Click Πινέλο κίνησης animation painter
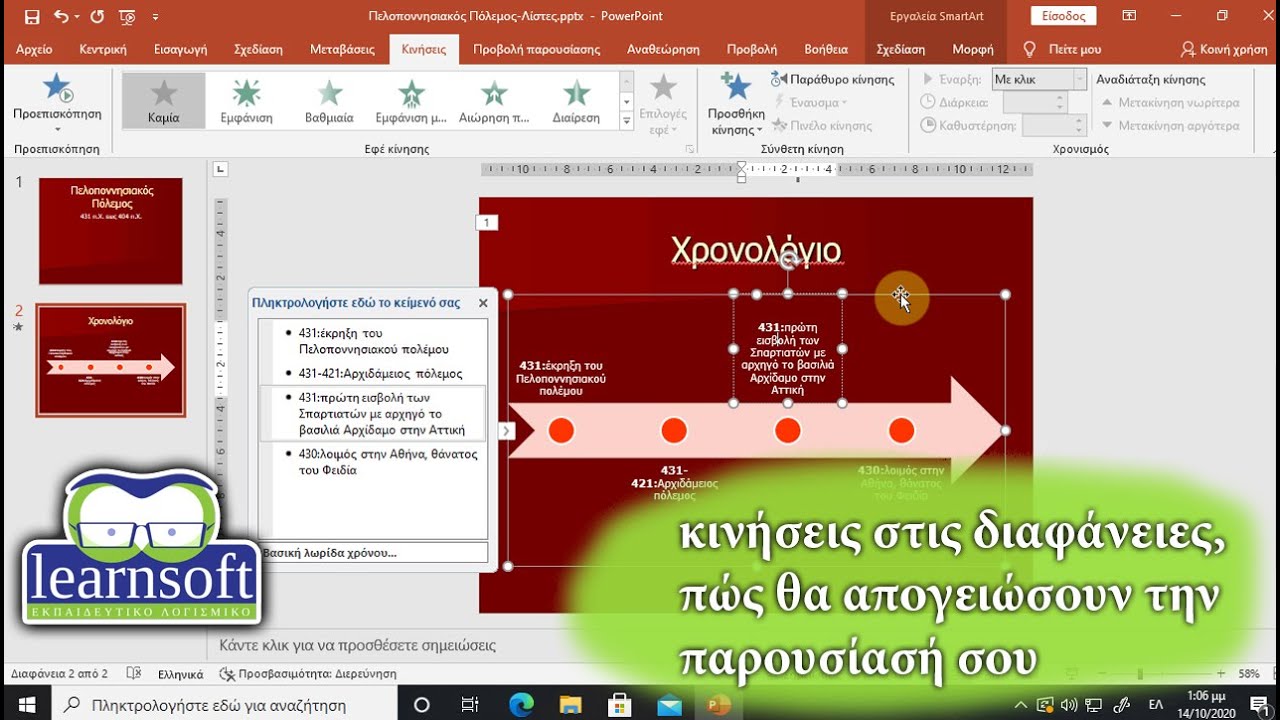 (x=821, y=126)
